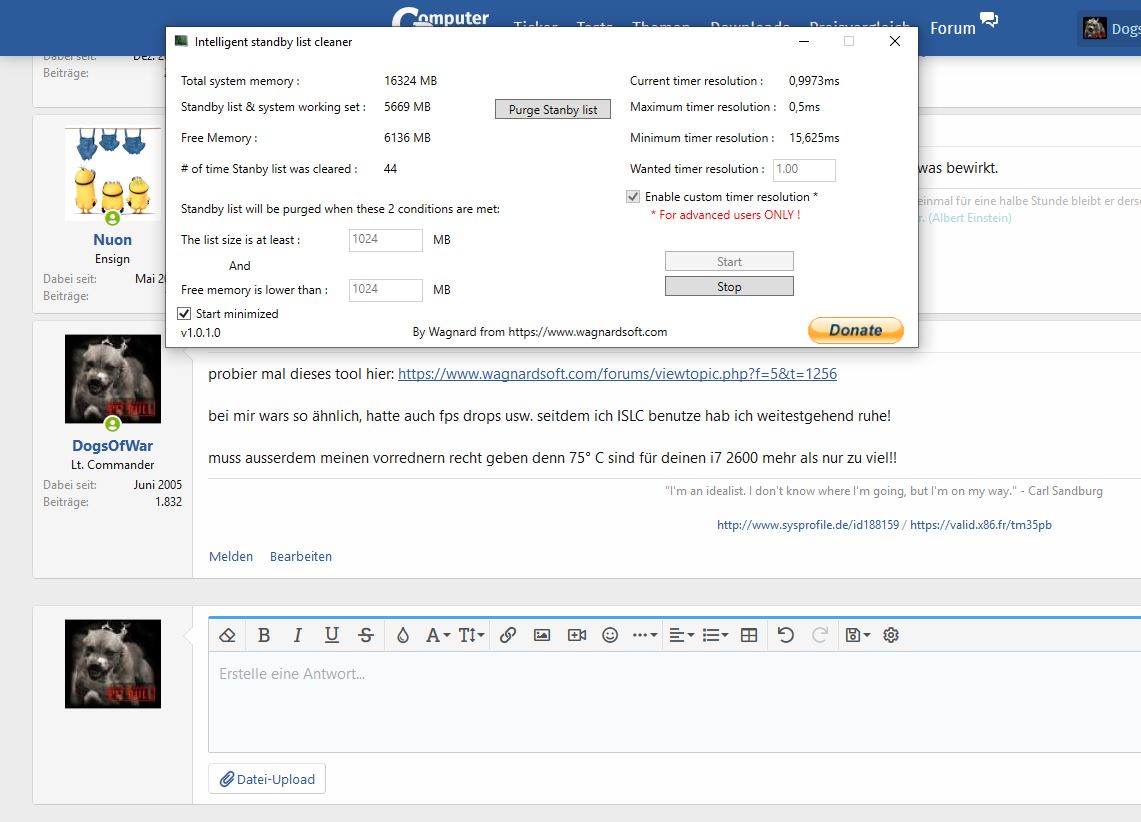Toggle underline formatting in reply editor
Screen dimensions: 1141x822
[332, 635]
